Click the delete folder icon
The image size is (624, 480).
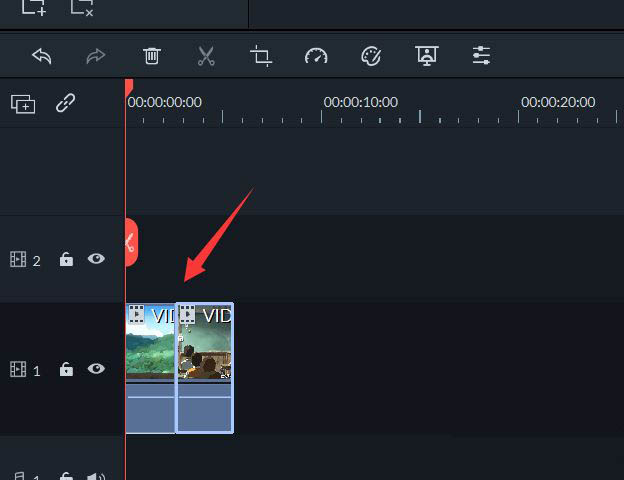pyautogui.click(x=82, y=8)
